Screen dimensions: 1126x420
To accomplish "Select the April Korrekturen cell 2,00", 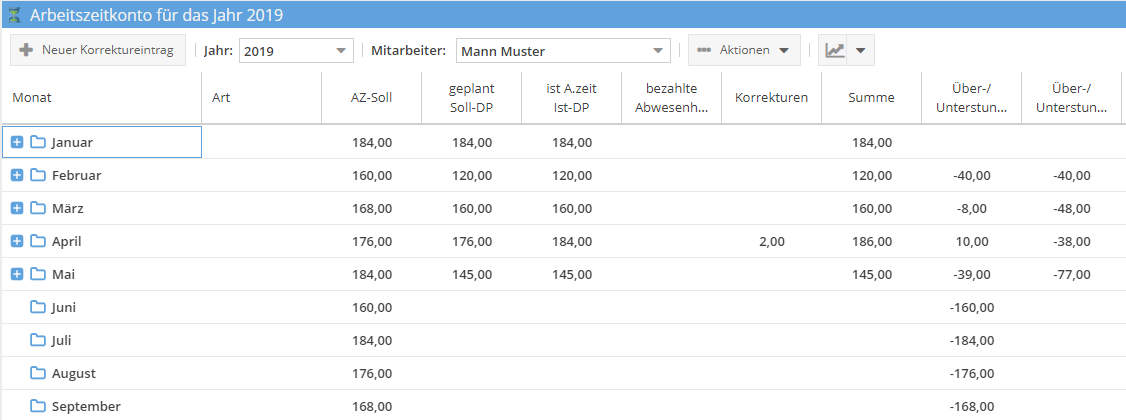I will point(771,241).
